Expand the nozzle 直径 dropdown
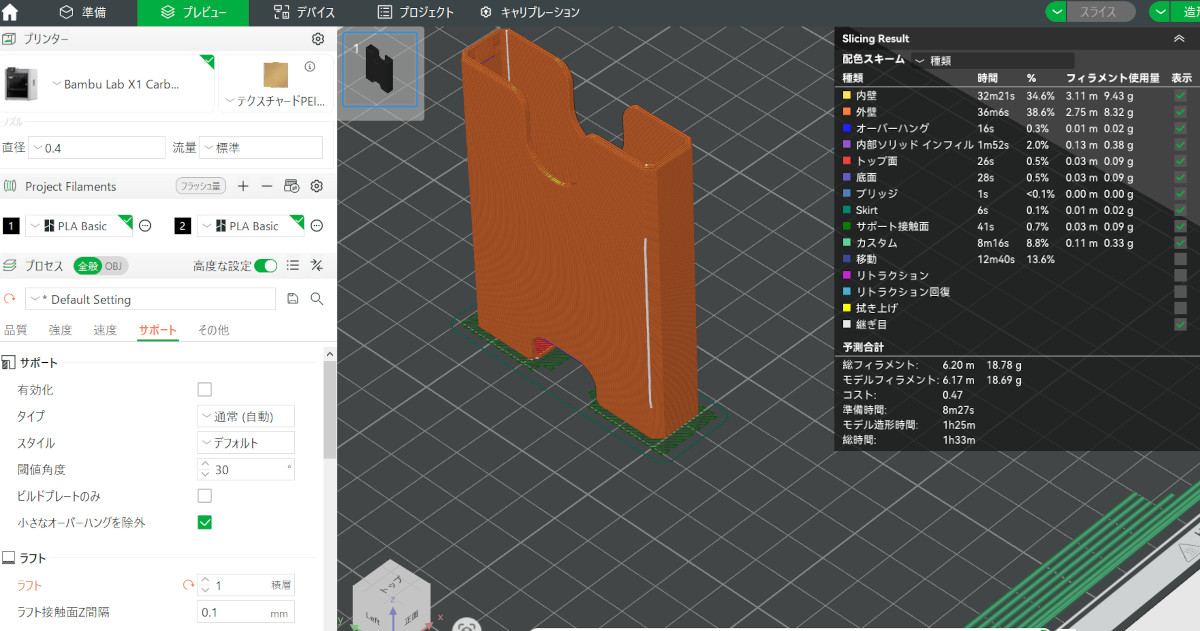 tap(96, 147)
